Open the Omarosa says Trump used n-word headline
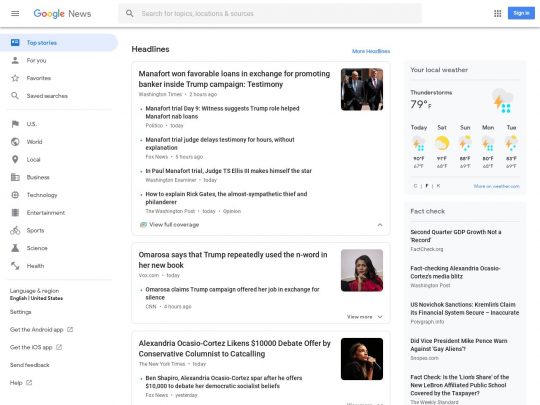This screenshot has width=540, height=405. pos(233,260)
